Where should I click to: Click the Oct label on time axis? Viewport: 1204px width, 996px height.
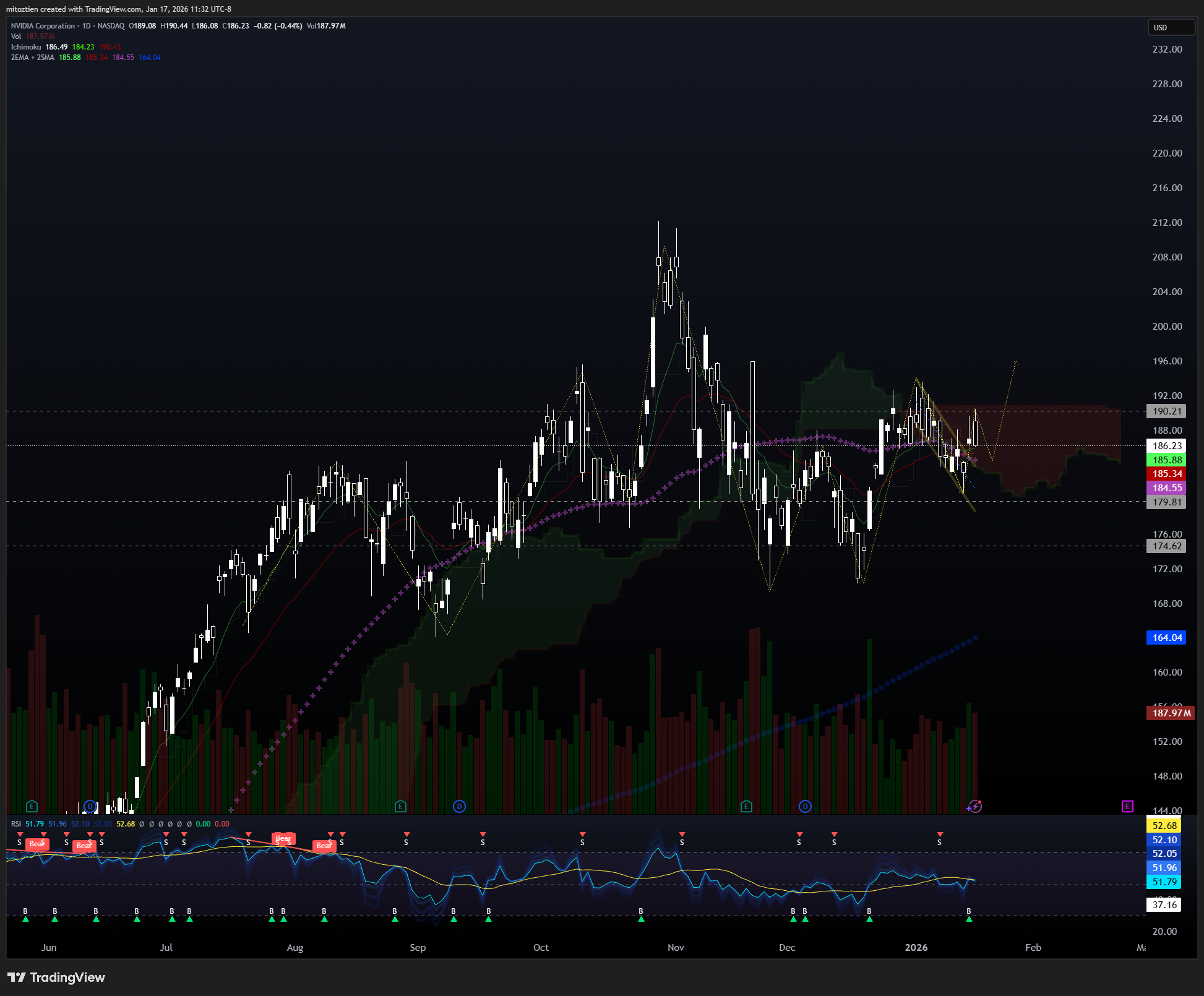(x=541, y=948)
